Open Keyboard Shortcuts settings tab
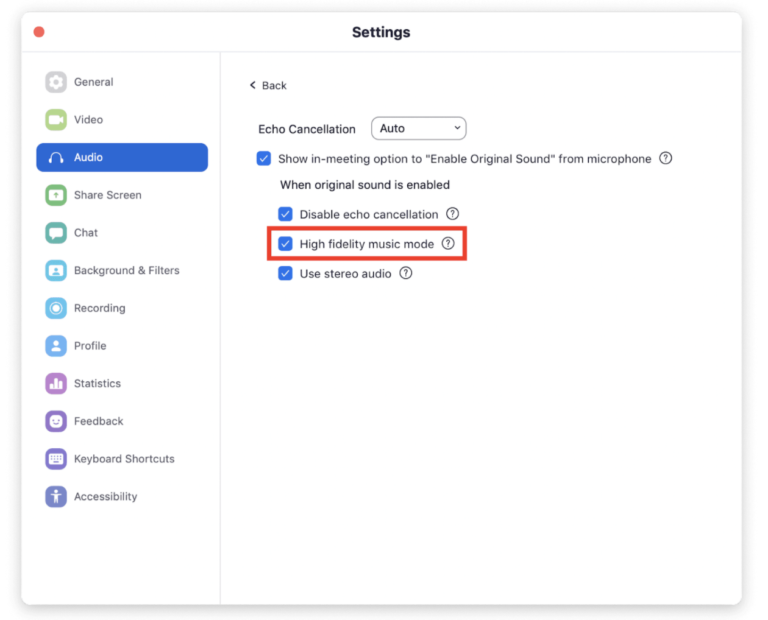 coord(122,459)
